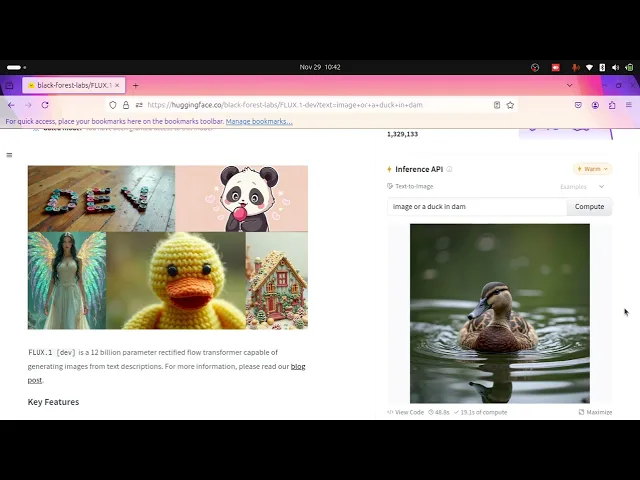Click the Inference API heading

(x=419, y=169)
